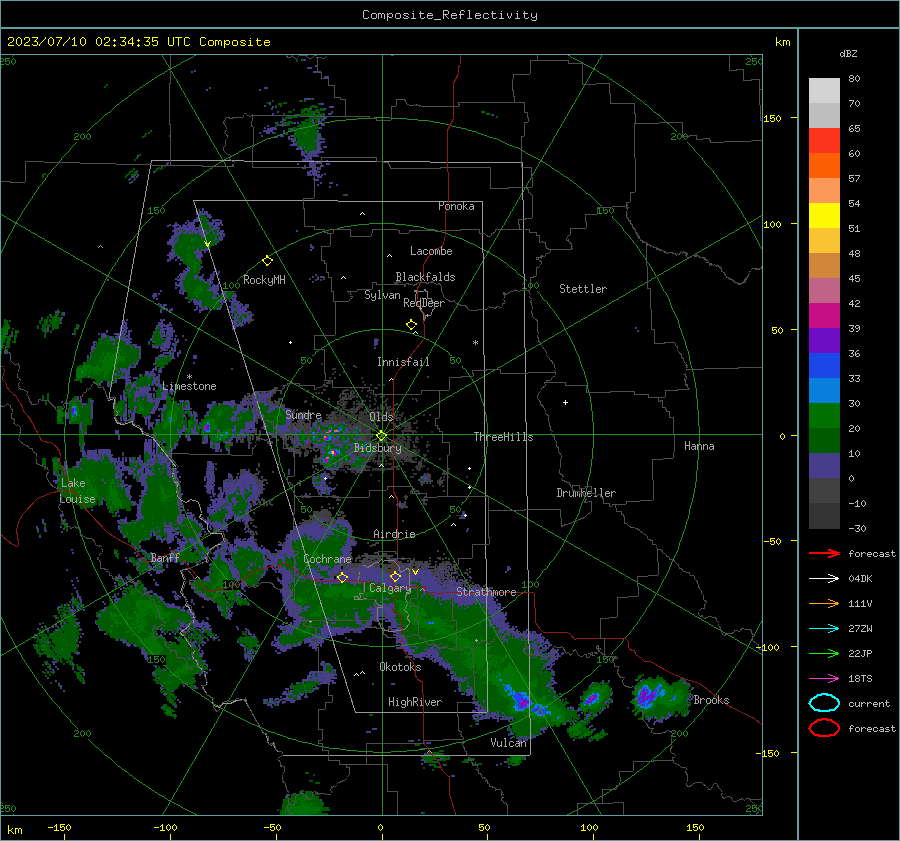The width and height of the screenshot is (900, 841).
Task: Click the Lake Louise label
Action: [77, 491]
